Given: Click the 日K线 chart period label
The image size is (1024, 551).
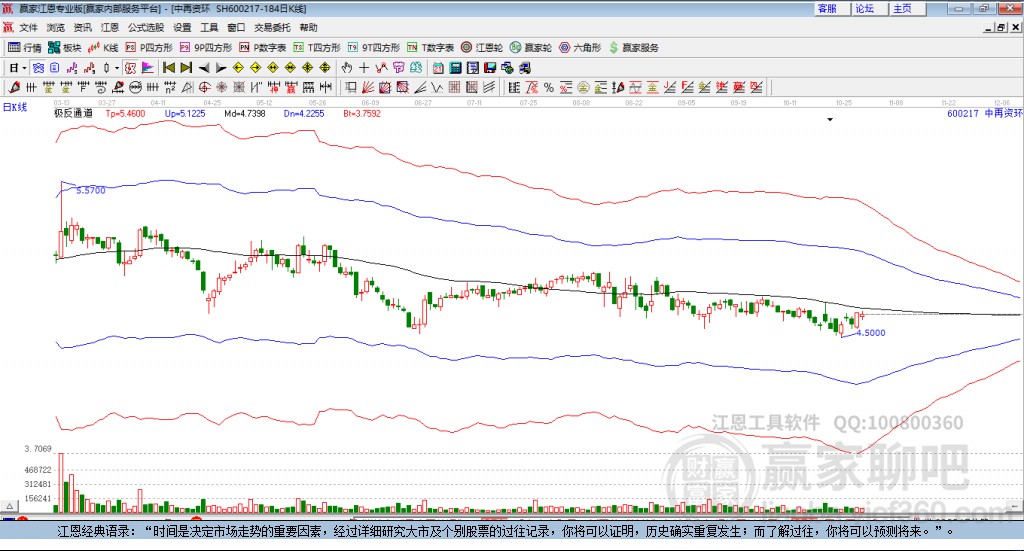Looking at the screenshot, I should (15, 107).
